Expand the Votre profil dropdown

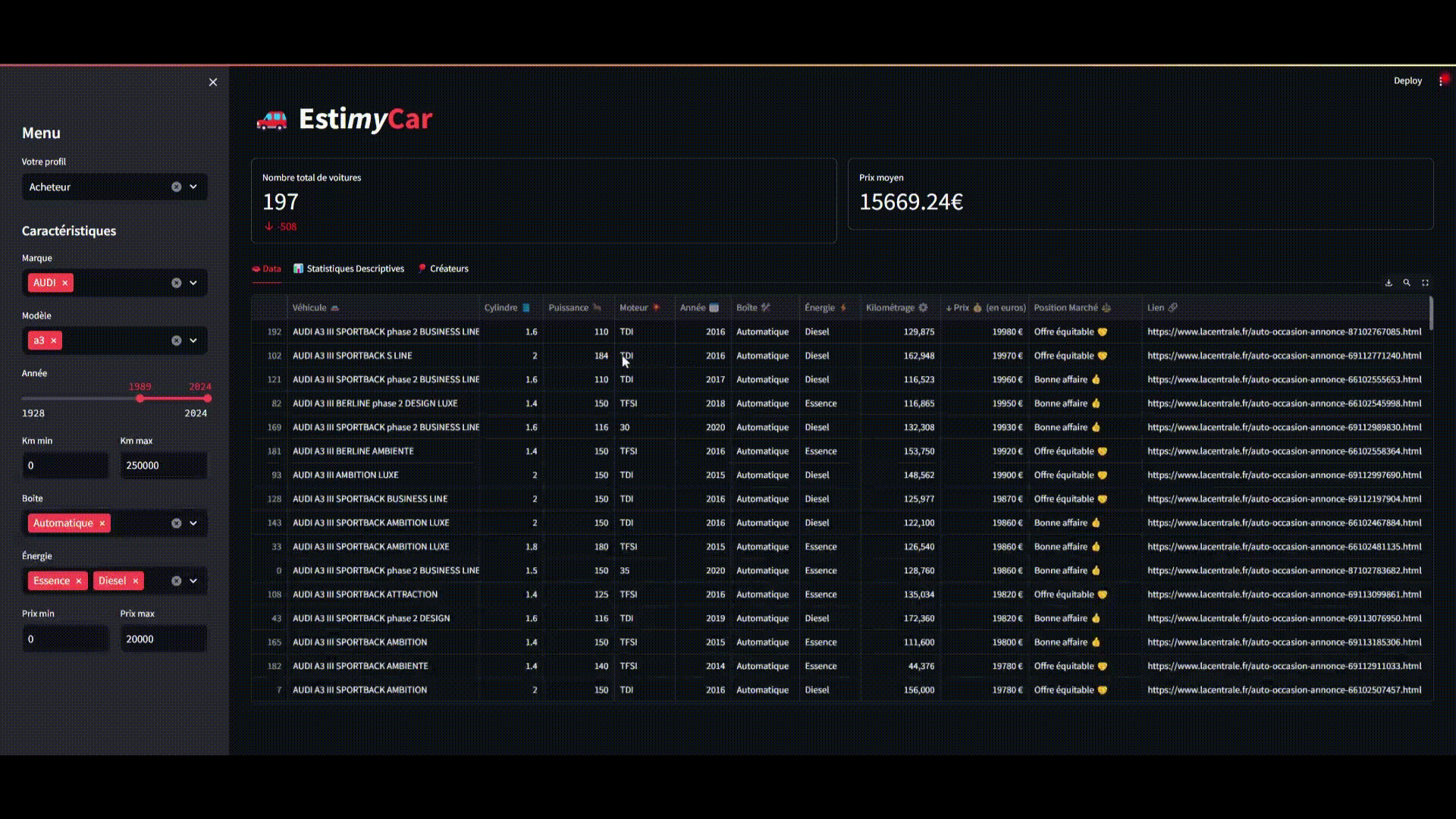193,187
